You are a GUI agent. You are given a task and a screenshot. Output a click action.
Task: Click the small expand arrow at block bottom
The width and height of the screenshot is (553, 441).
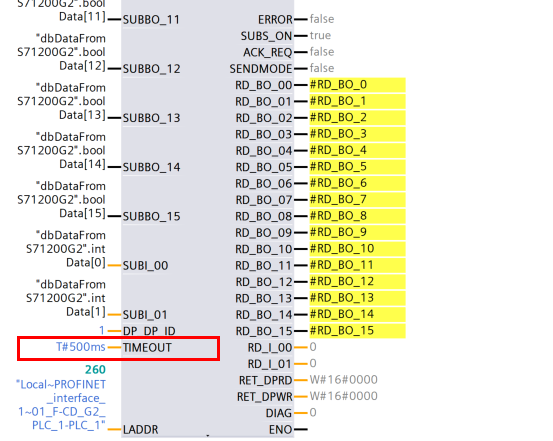(x=208, y=436)
